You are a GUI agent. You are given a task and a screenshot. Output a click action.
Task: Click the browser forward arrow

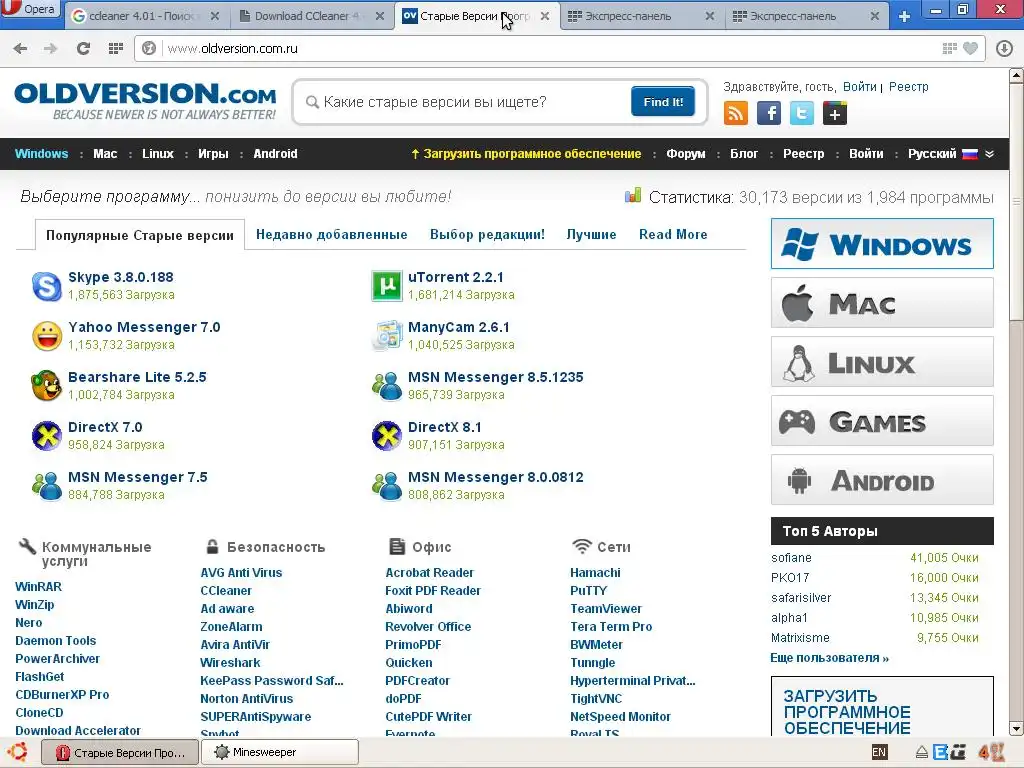pos(50,48)
